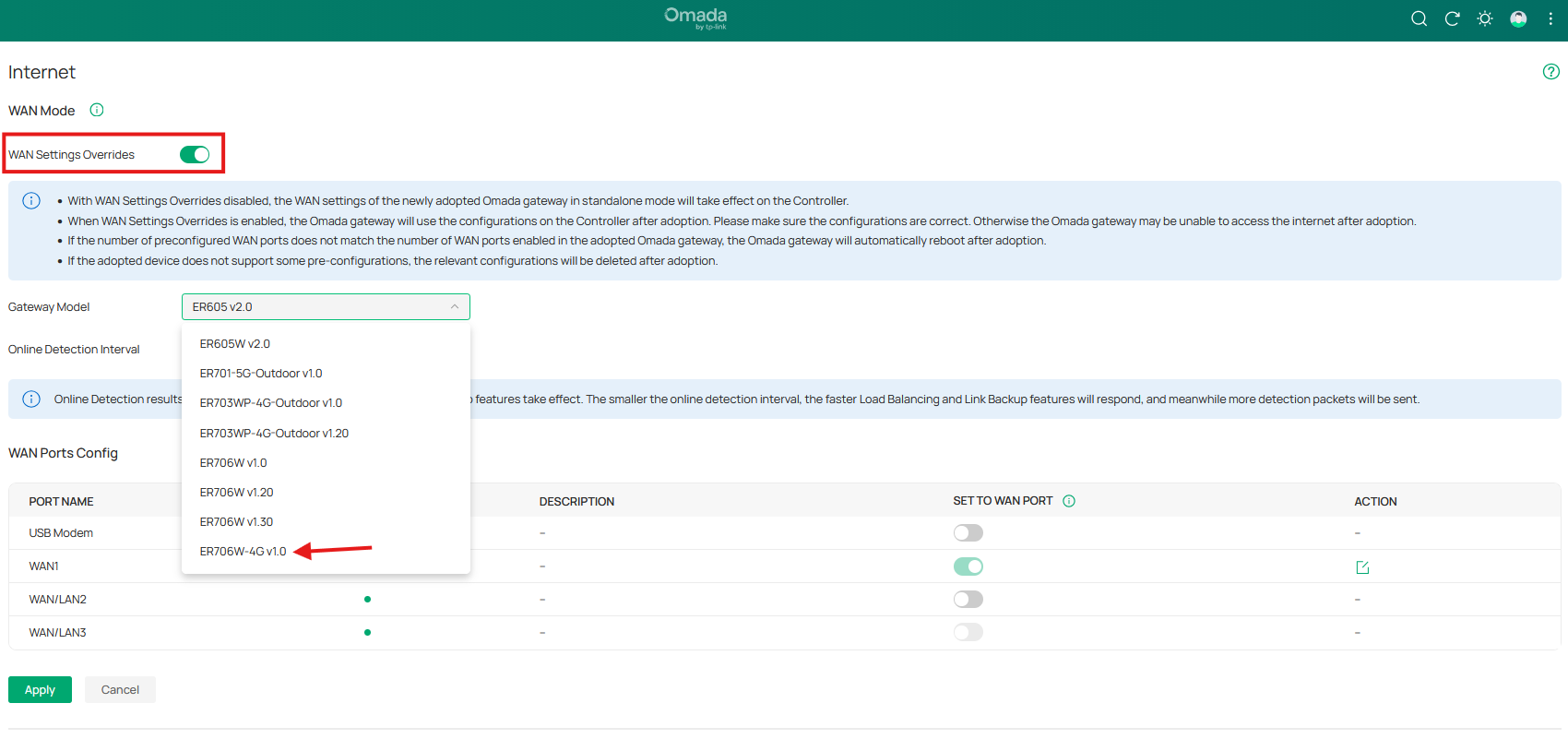Image resolution: width=1568 pixels, height=739 pixels.
Task: Click the help question mark icon
Action: tap(1551, 72)
